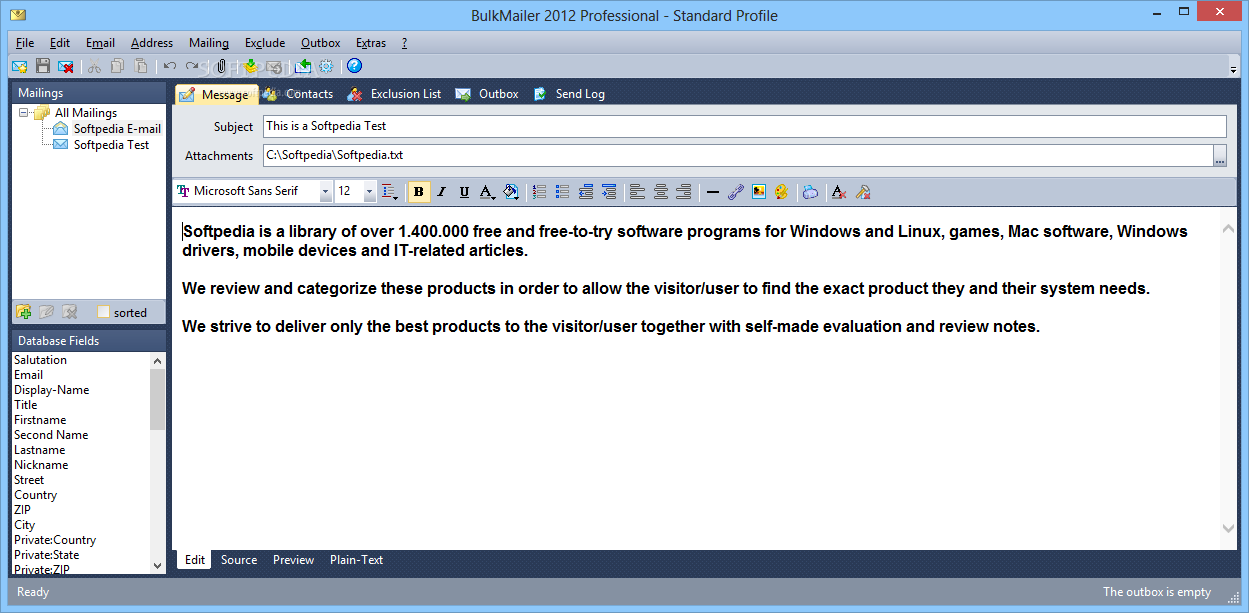1249x613 pixels.
Task: Browse for attachment with the ellipsis button
Action: click(x=1219, y=156)
